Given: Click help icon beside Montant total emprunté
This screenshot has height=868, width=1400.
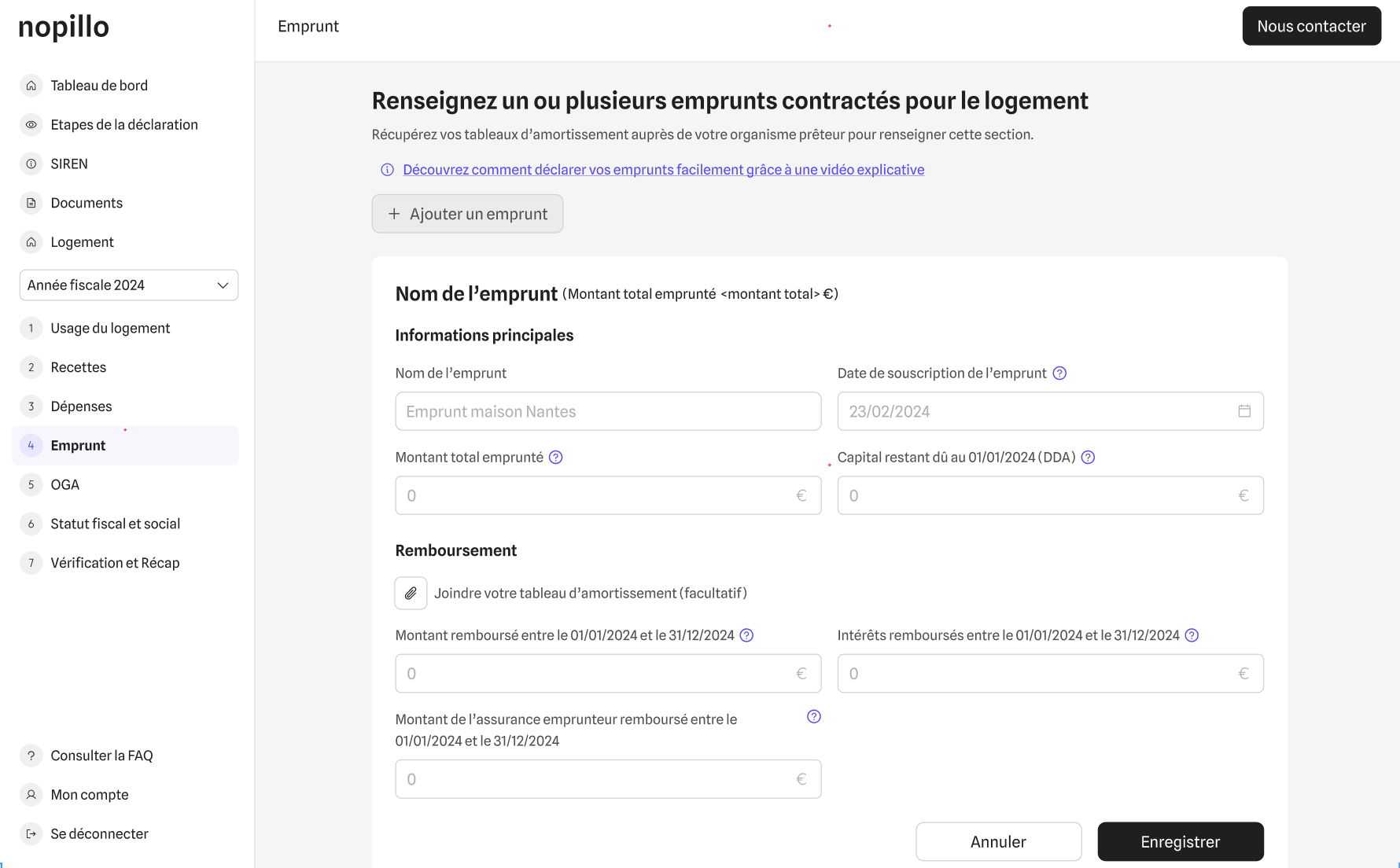Looking at the screenshot, I should click(556, 458).
